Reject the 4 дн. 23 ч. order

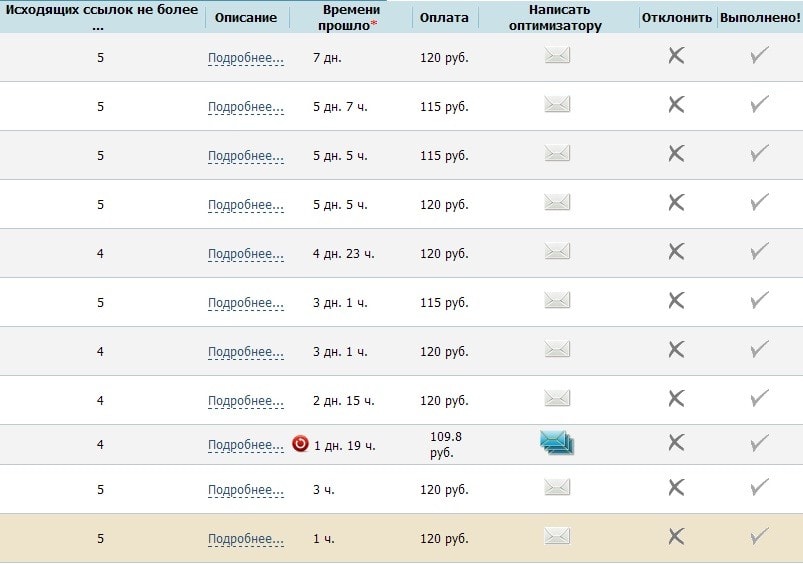[676, 252]
